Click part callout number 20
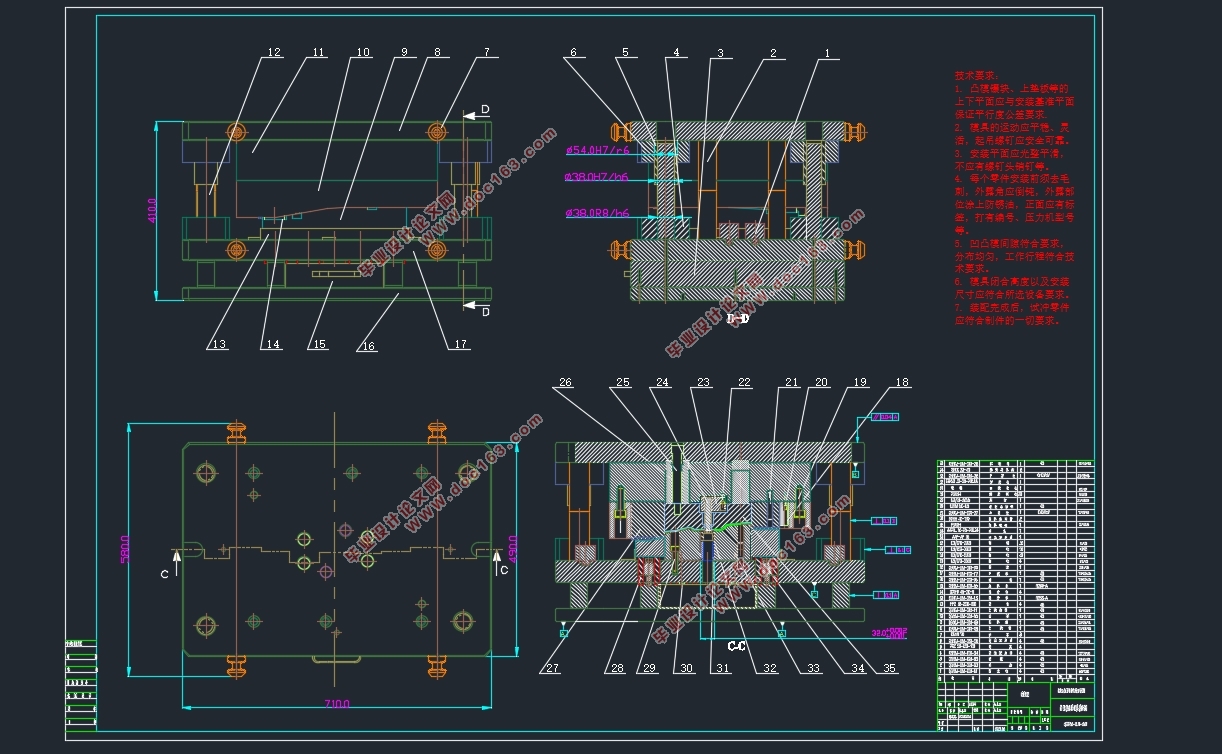The image size is (1222, 754). click(822, 383)
